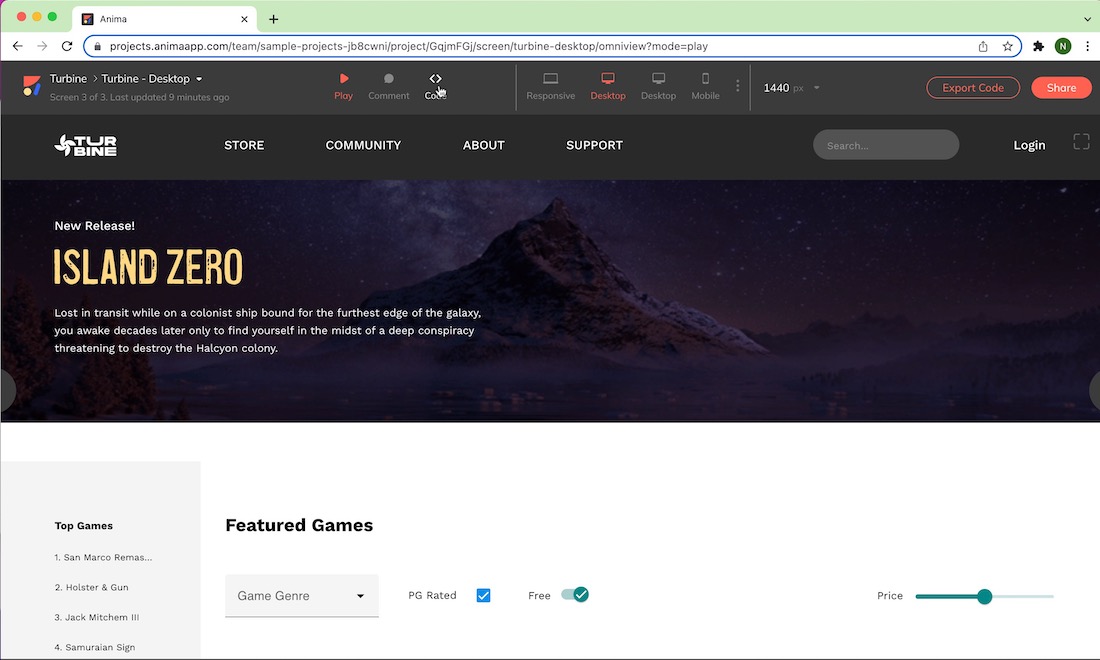Image resolution: width=1100 pixels, height=660 pixels.
Task: Open the STORE menu item
Action: [244, 145]
